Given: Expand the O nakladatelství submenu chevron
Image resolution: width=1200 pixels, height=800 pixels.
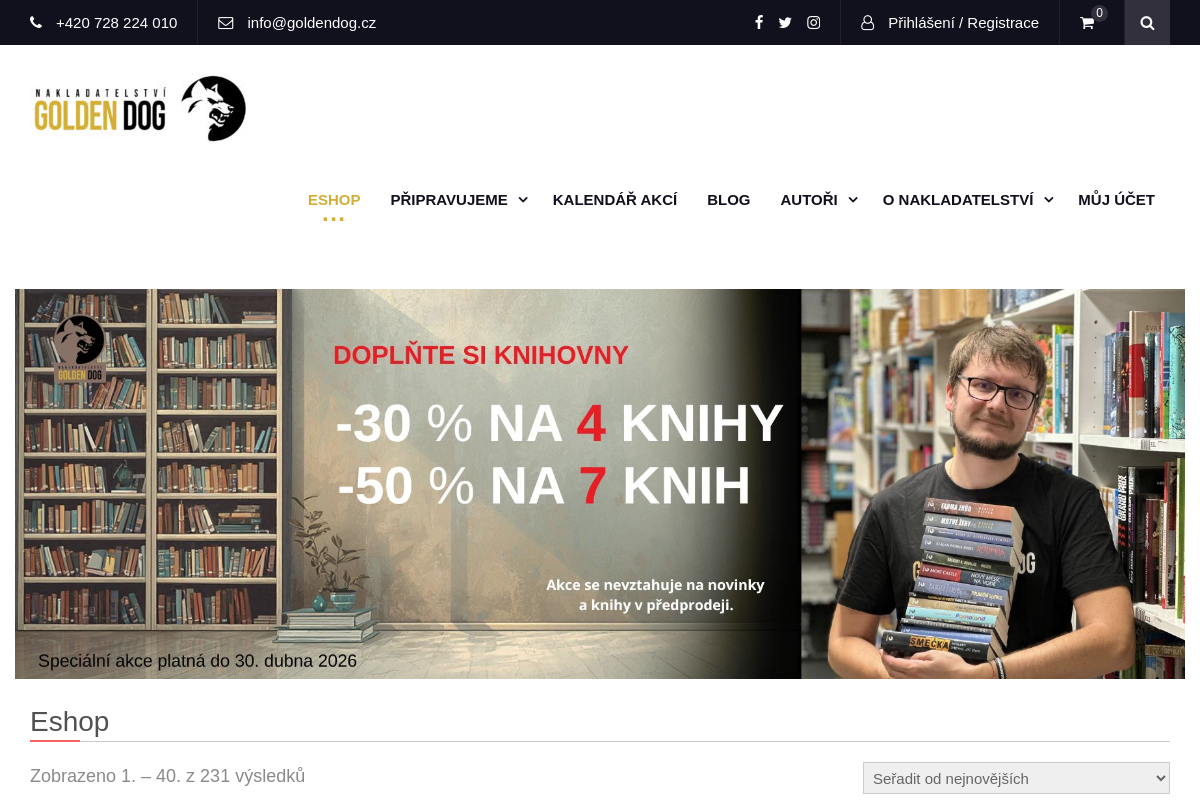Looking at the screenshot, I should pyautogui.click(x=1048, y=200).
